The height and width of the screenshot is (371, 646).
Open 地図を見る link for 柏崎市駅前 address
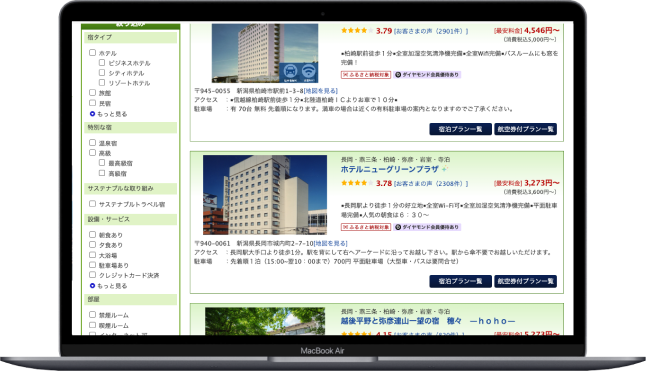pos(321,91)
